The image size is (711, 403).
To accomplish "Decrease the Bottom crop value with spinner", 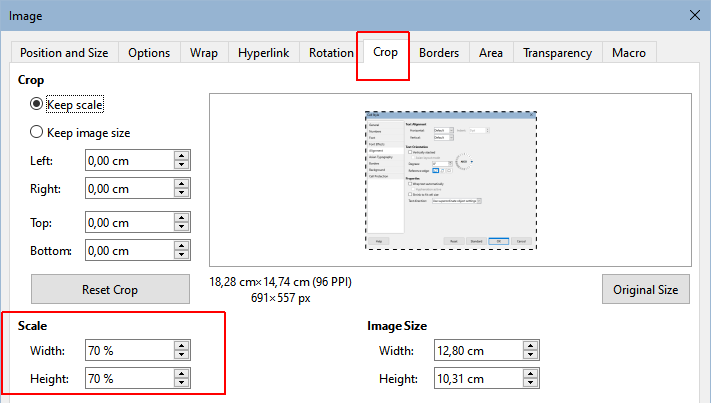I will [x=181, y=256].
